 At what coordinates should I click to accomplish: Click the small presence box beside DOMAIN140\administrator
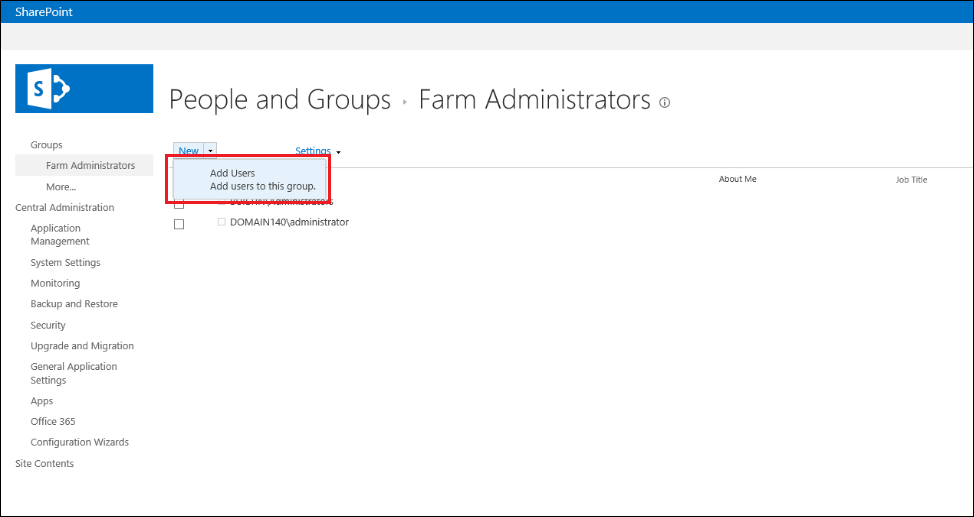click(222, 222)
